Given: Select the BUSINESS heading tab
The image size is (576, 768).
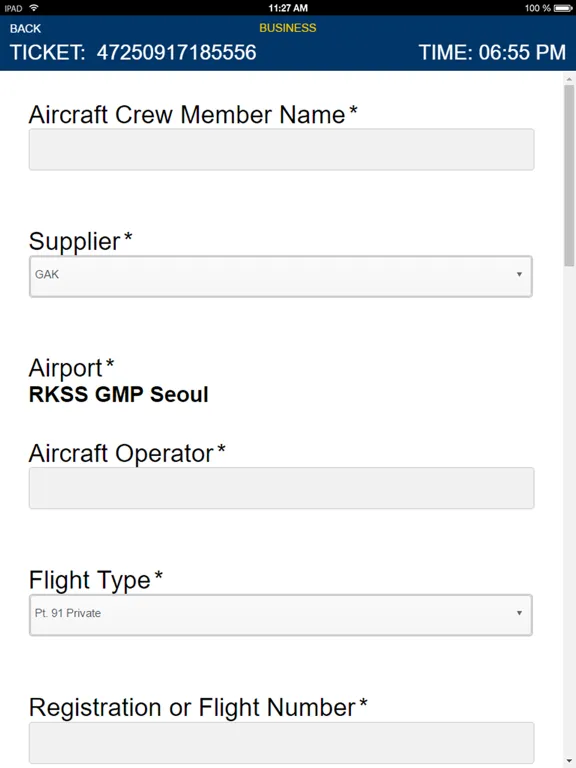Looking at the screenshot, I should tap(288, 28).
